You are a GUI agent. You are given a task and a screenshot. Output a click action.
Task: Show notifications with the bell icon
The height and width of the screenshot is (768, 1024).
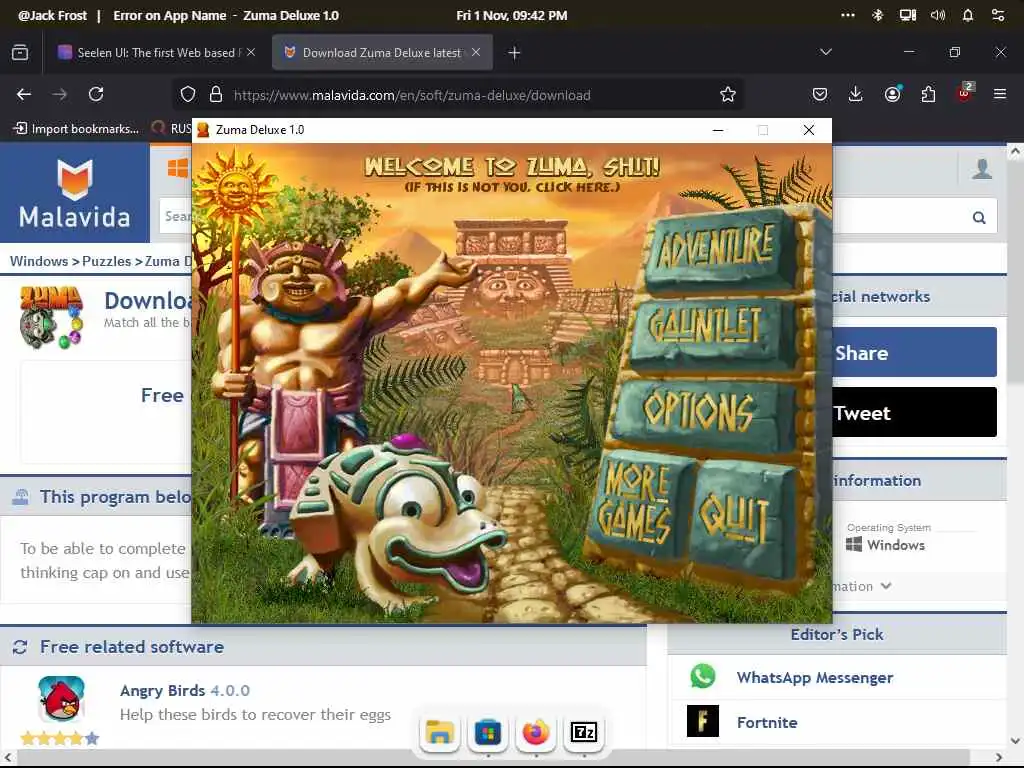[x=968, y=15]
